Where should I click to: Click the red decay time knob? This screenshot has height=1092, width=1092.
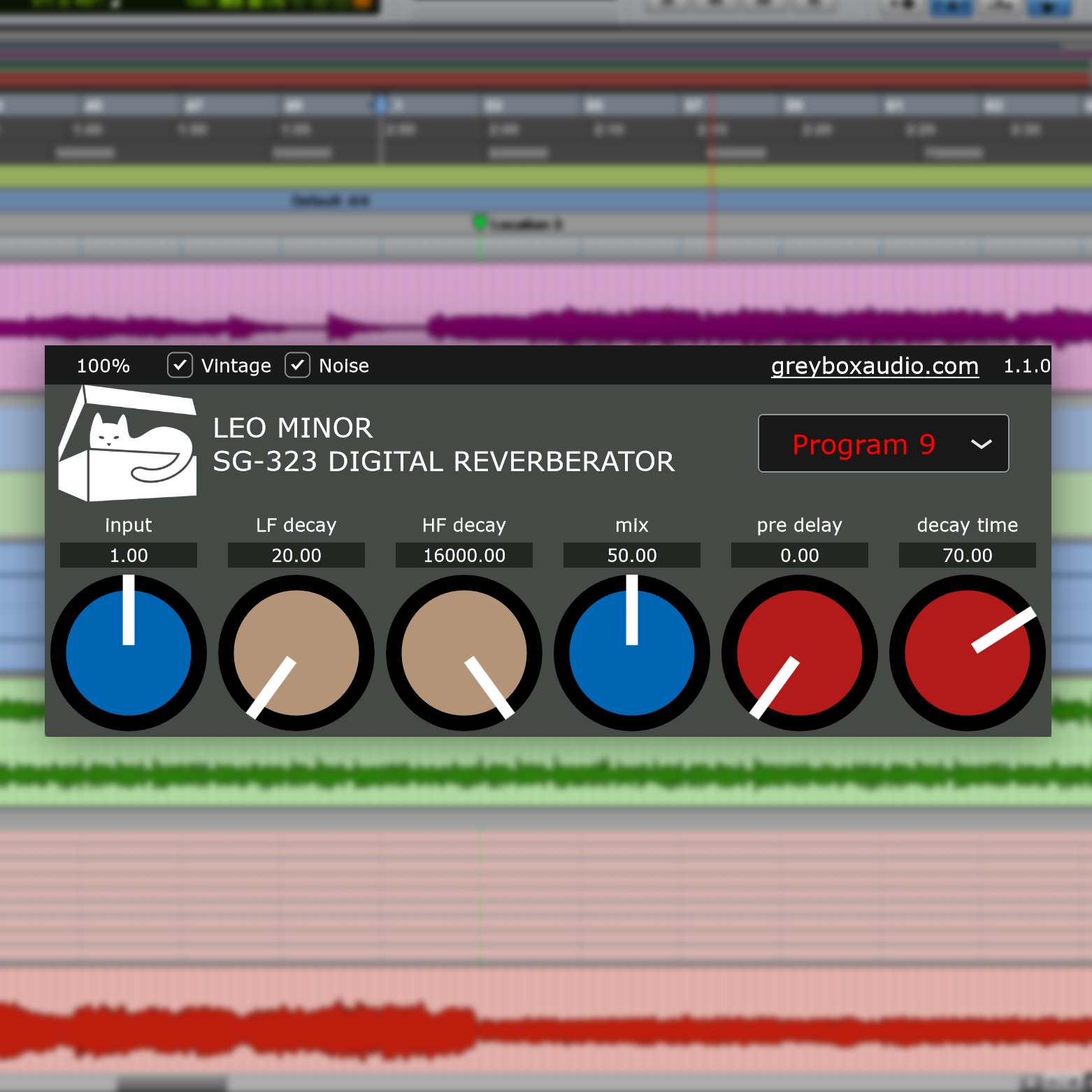coord(968,653)
